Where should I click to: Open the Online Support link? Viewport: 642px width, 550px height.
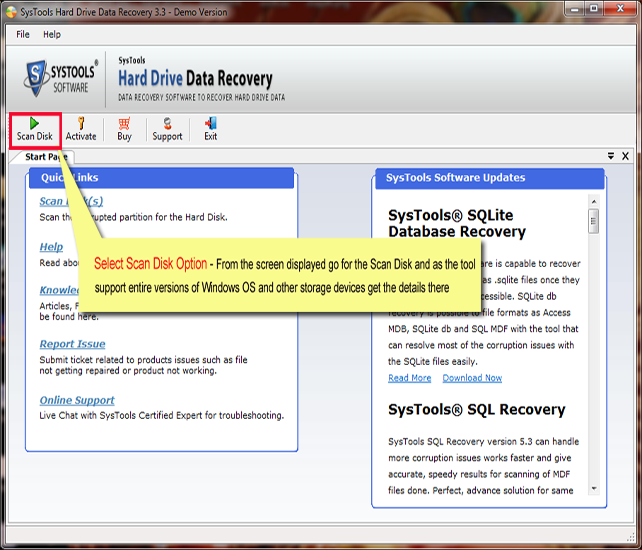(x=77, y=400)
